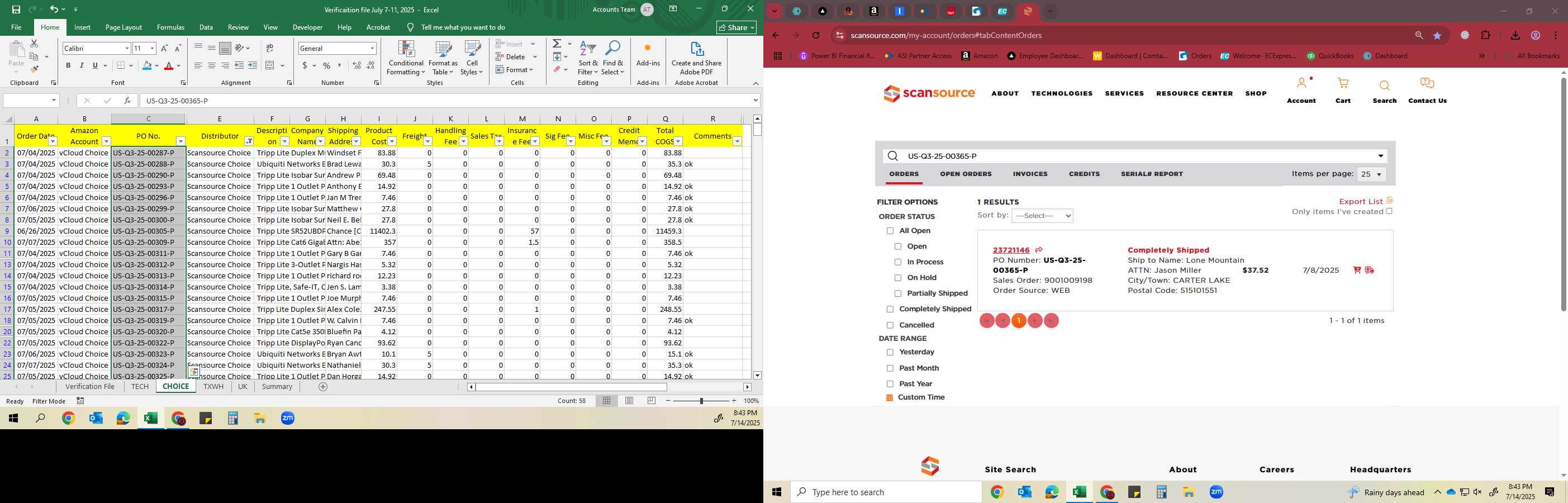Check the On Hold filter
The image size is (1568, 503).
[x=897, y=278]
